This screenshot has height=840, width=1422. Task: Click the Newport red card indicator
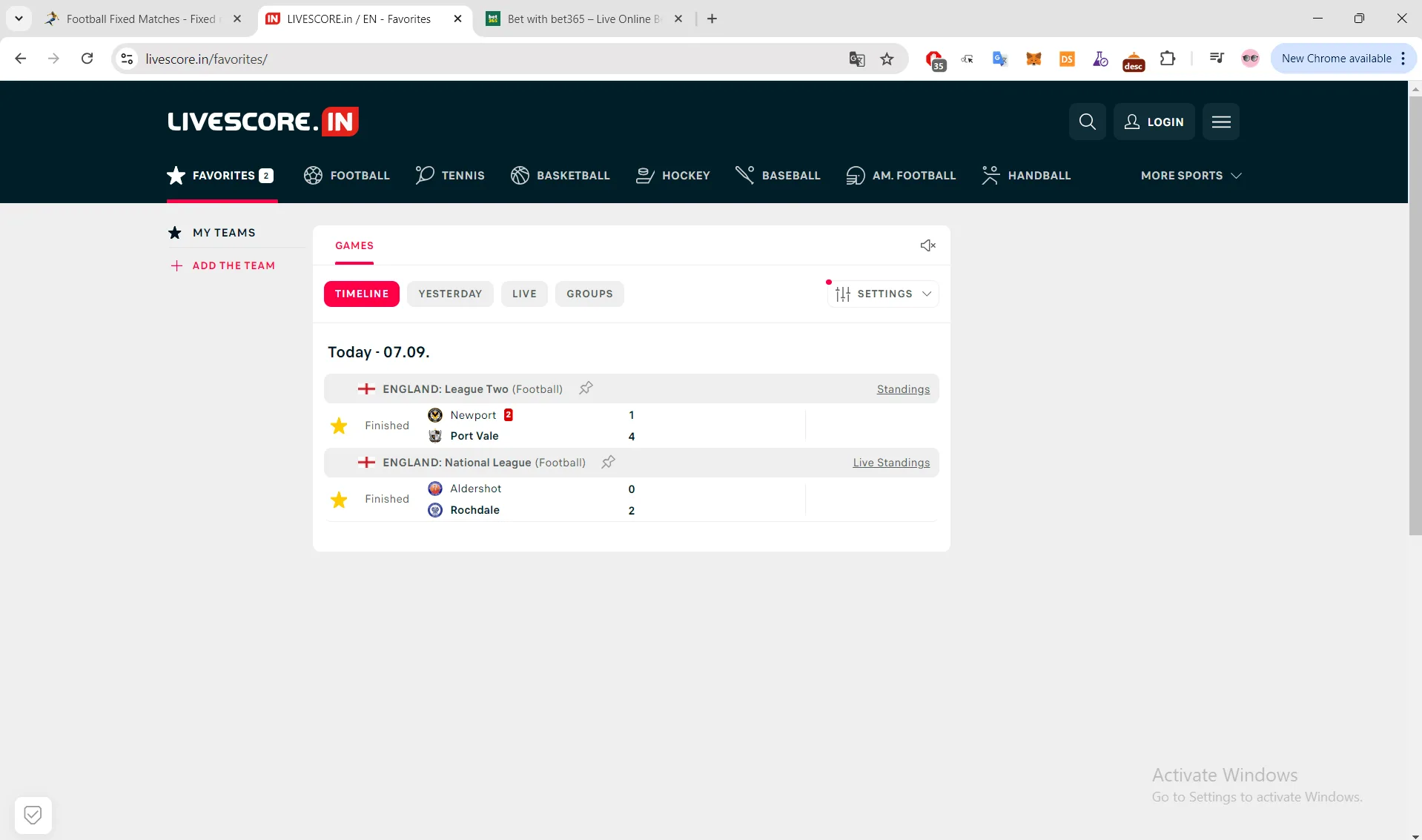click(508, 415)
